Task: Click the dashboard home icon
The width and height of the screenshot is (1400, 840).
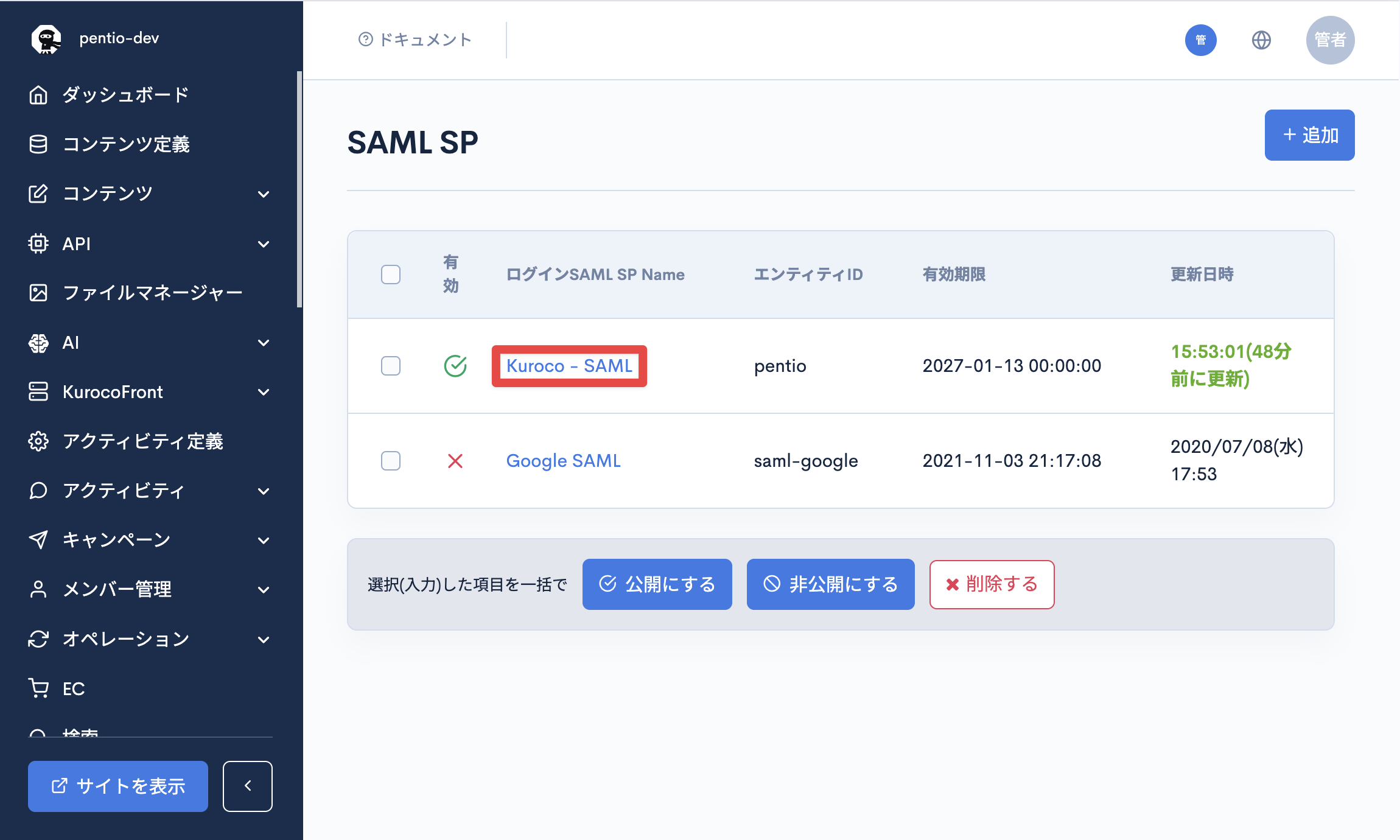Action: point(38,95)
